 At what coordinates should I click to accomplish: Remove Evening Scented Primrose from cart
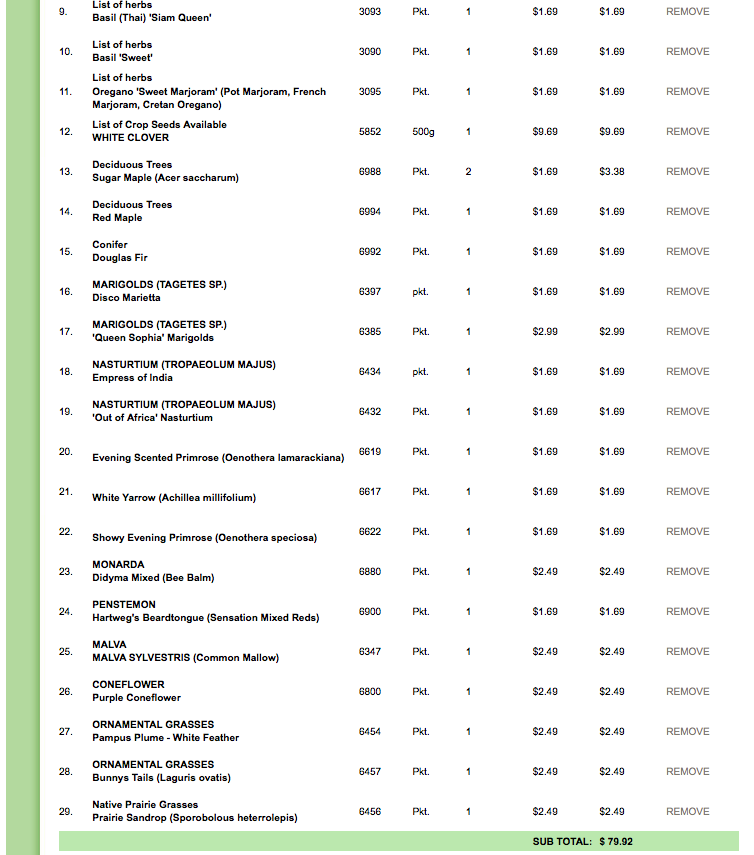click(x=687, y=452)
